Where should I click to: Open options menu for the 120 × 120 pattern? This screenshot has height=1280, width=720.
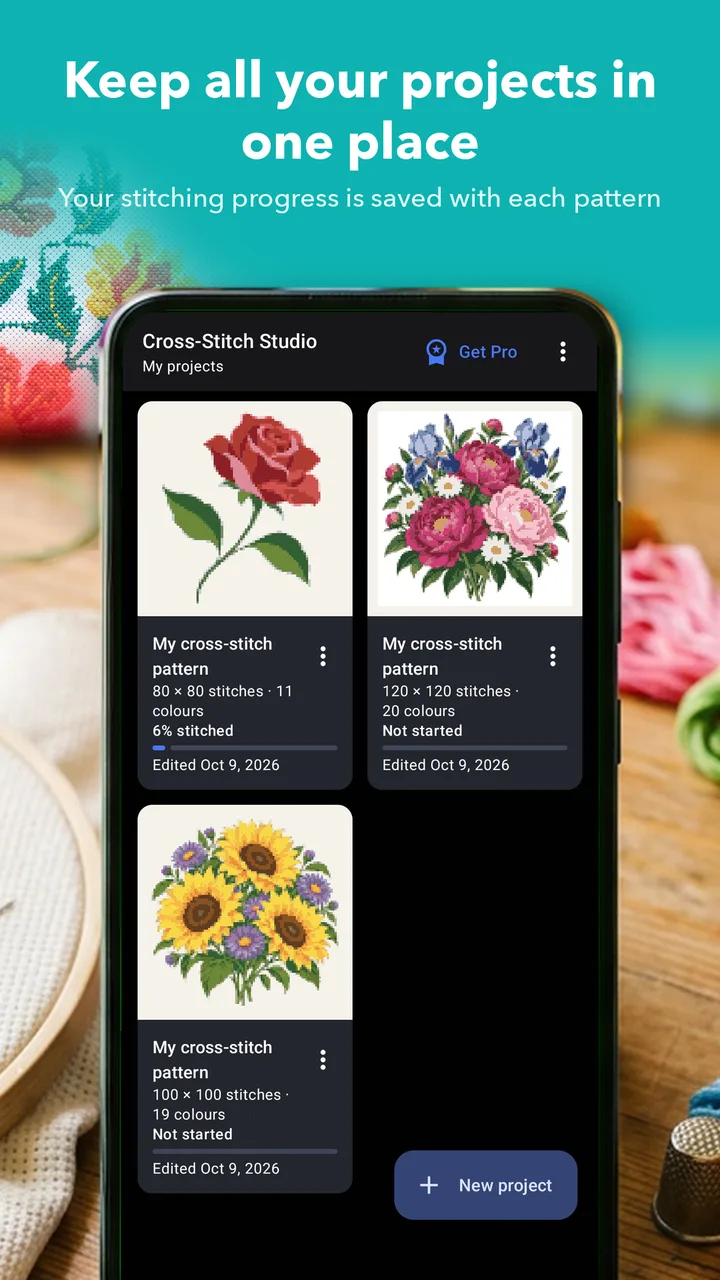(x=553, y=656)
